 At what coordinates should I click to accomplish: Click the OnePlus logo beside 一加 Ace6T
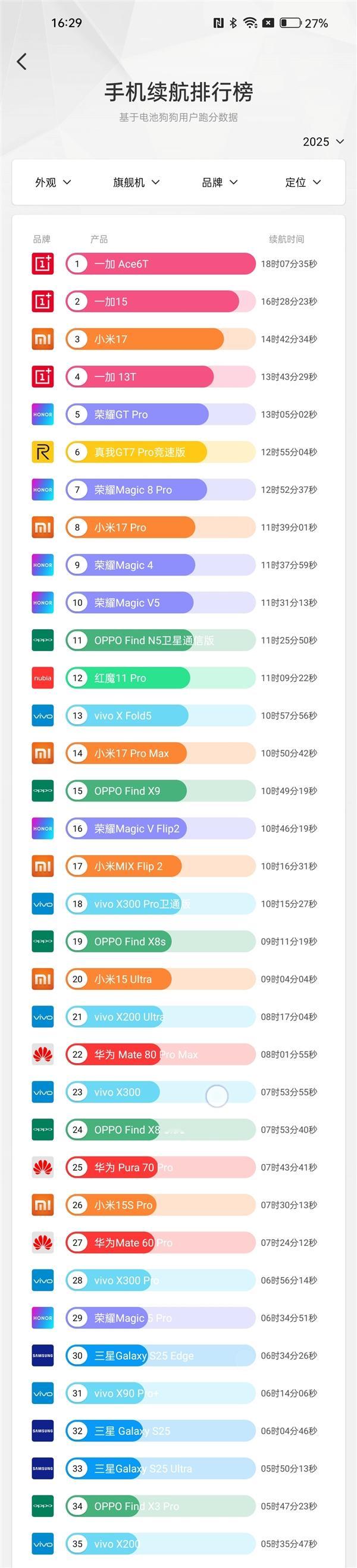pos(43,263)
